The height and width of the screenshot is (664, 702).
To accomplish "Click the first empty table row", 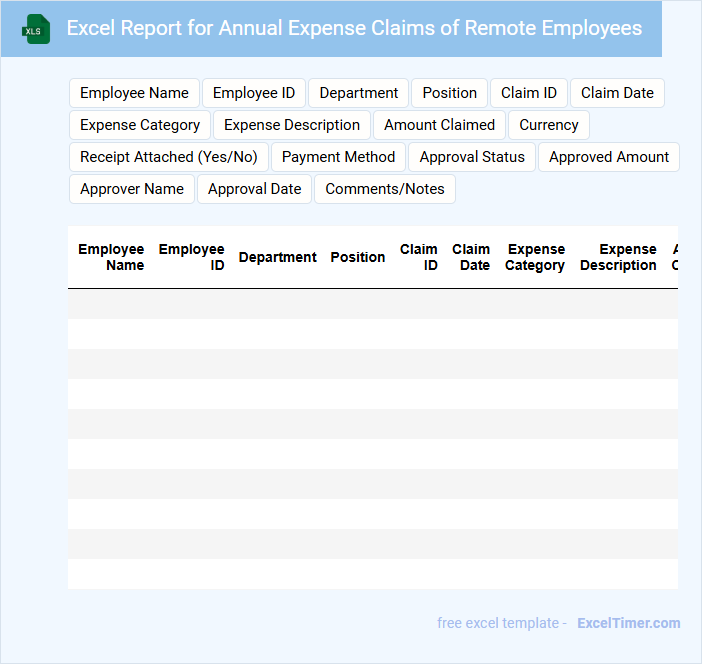I will coord(372,304).
